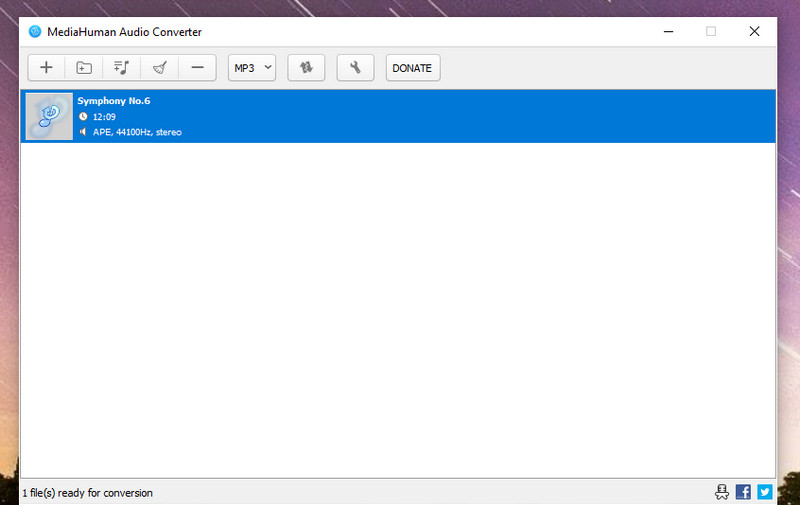Click the mascot icon beside Facebook
Viewport: 800px width, 505px height.
pyautogui.click(x=722, y=492)
